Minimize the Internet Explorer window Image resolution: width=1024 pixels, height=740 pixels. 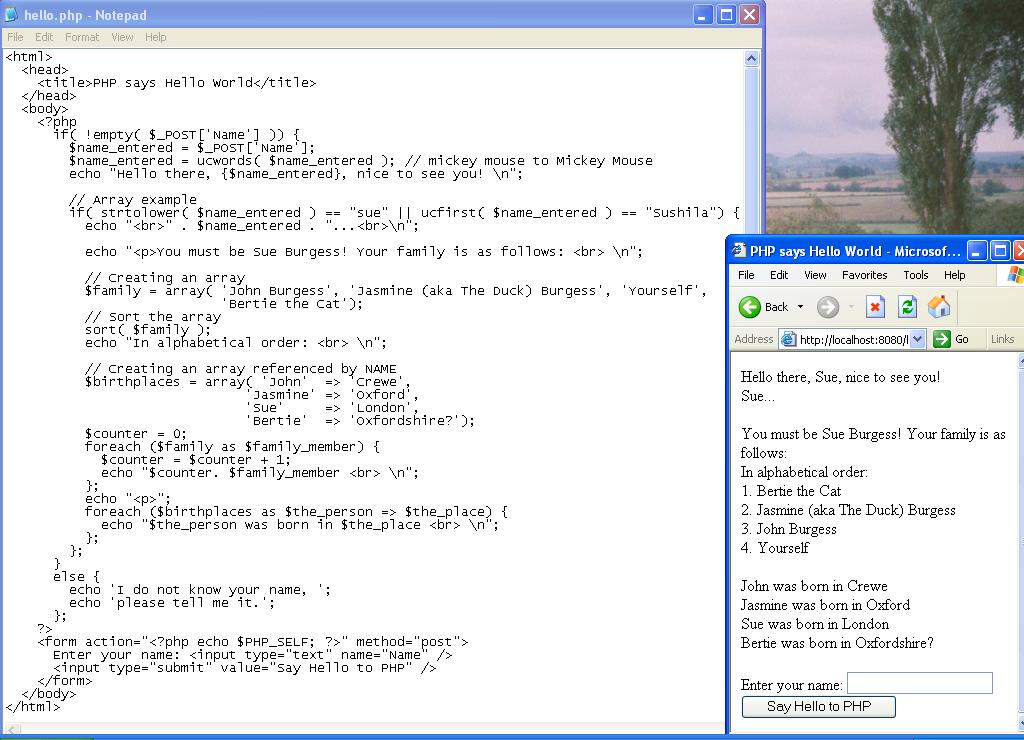pyautogui.click(x=976, y=251)
